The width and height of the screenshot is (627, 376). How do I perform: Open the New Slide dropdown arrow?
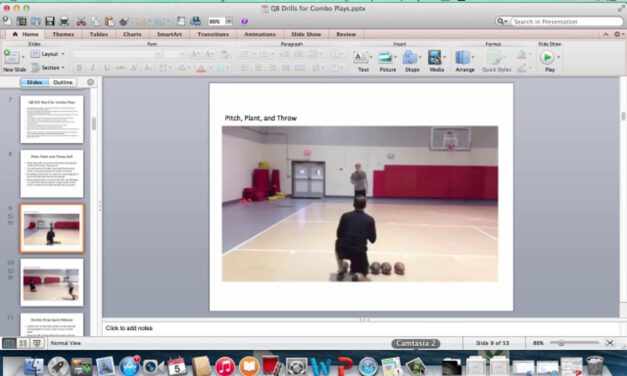(23, 57)
